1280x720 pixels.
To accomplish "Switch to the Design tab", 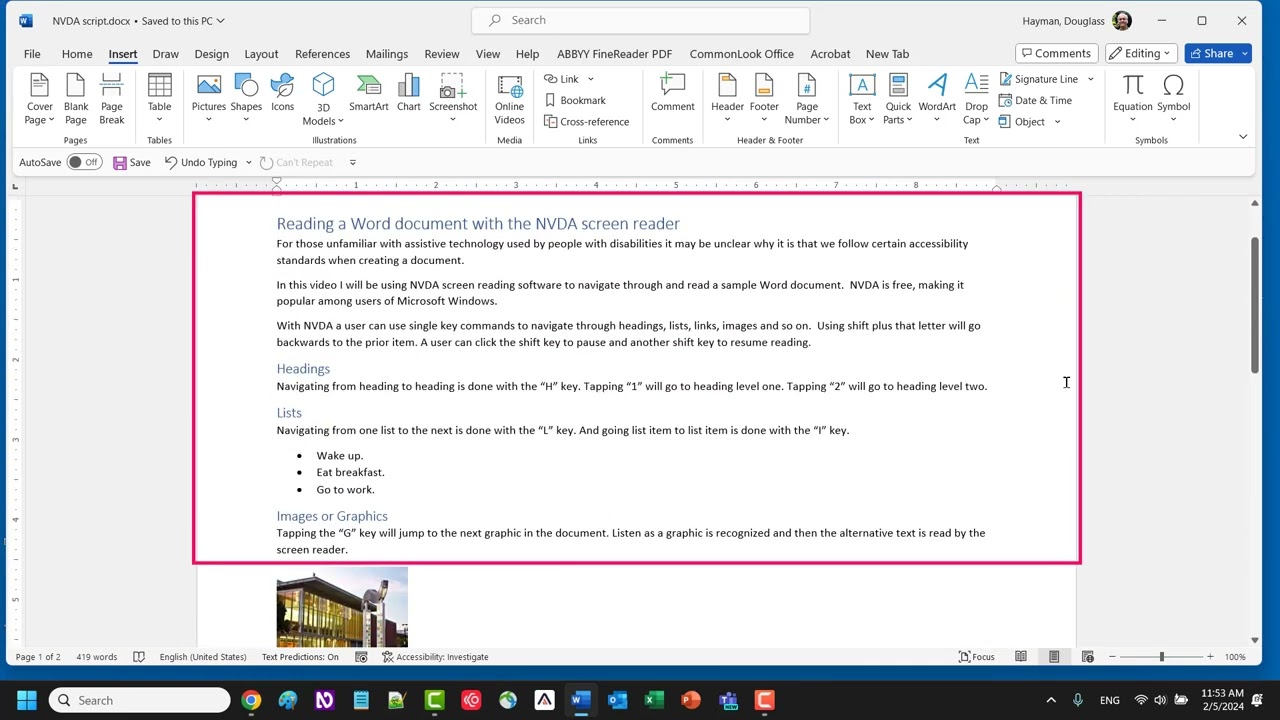I will (212, 54).
